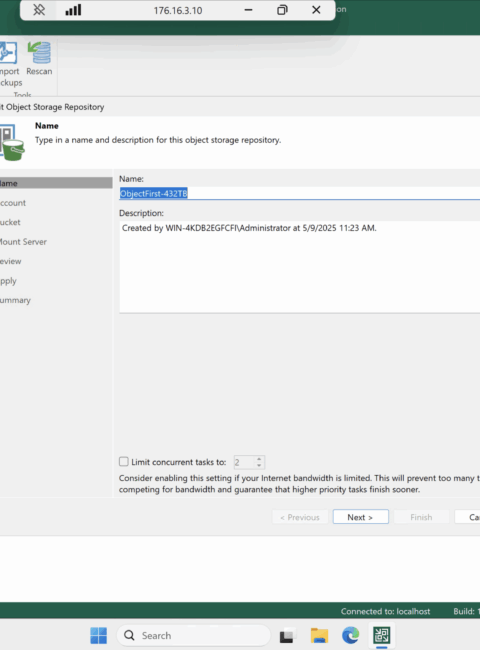This screenshot has width=480, height=650.
Task: Click the 'Name:' field label
Action: coord(131,179)
